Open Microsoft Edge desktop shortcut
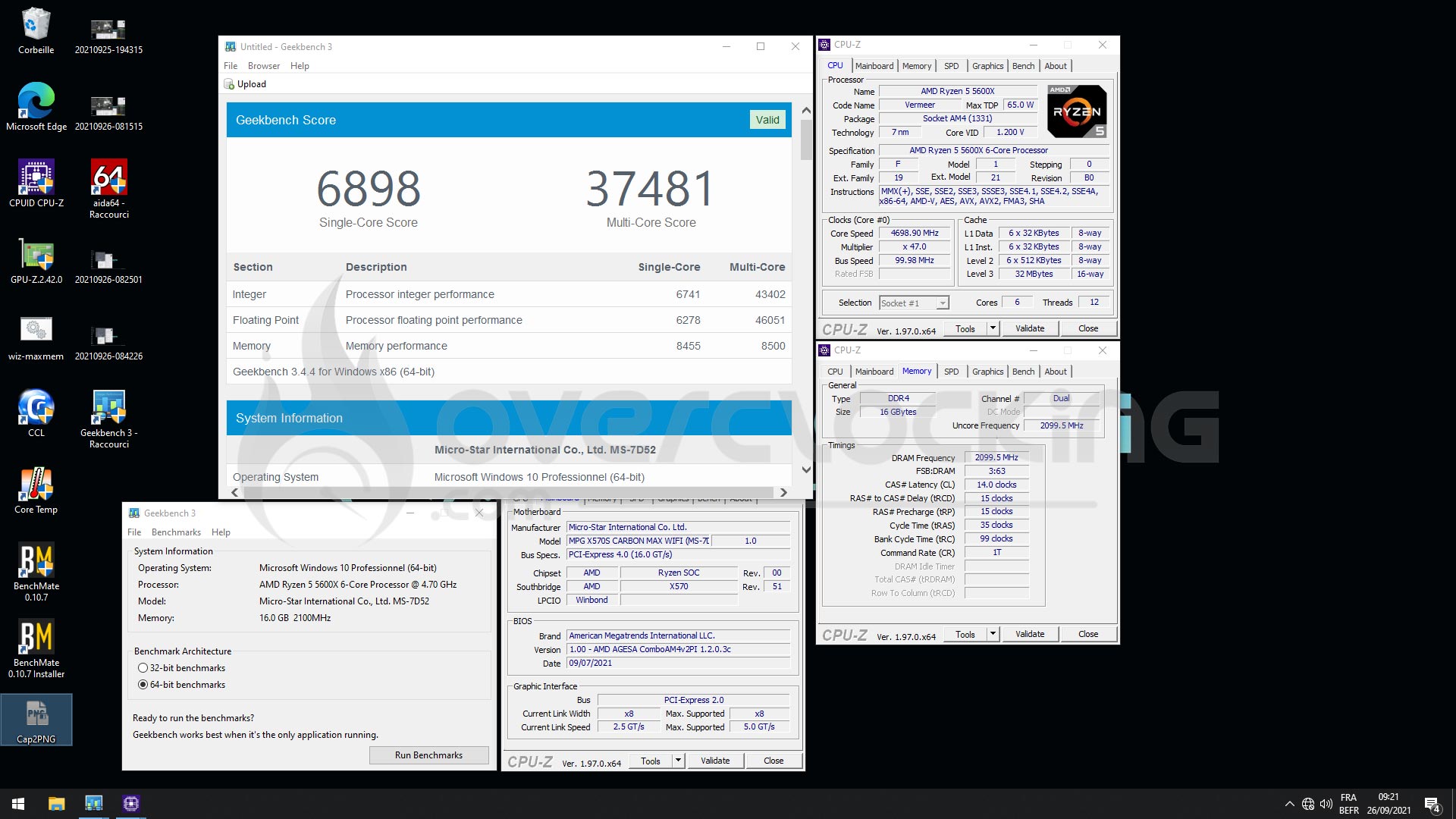 coord(36,107)
